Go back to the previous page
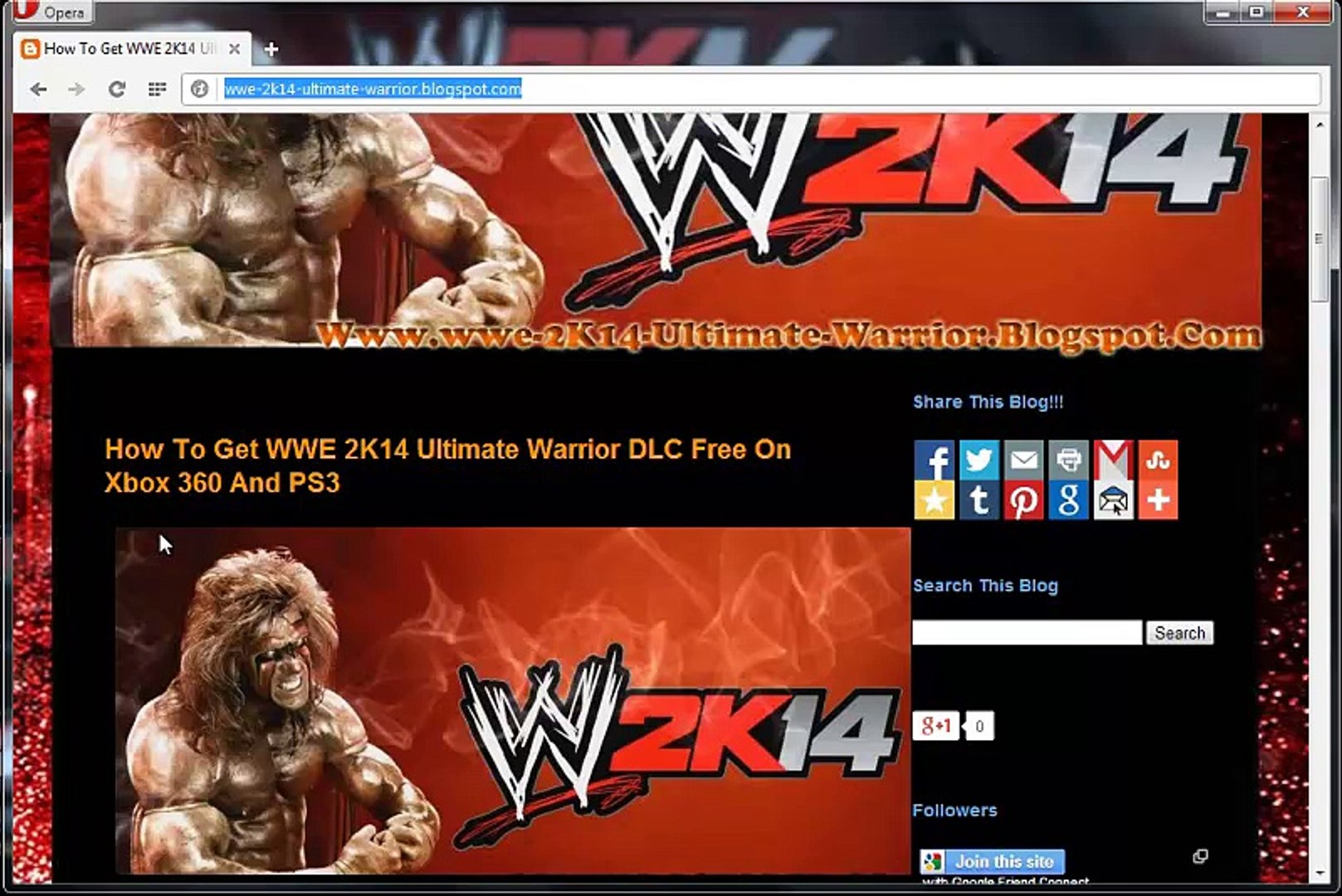Image resolution: width=1342 pixels, height=896 pixels. [38, 89]
